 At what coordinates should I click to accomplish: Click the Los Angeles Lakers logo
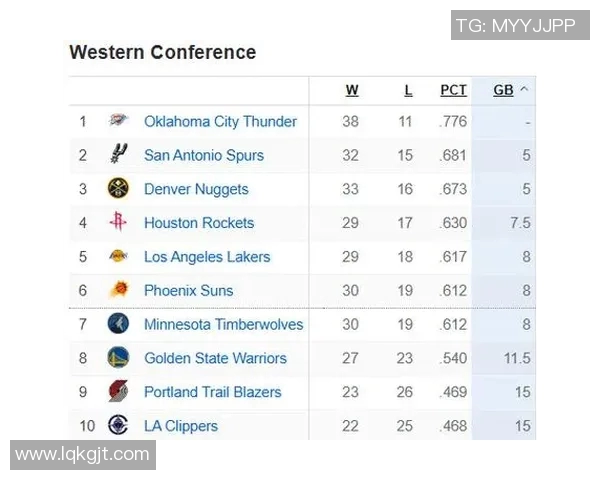118,257
